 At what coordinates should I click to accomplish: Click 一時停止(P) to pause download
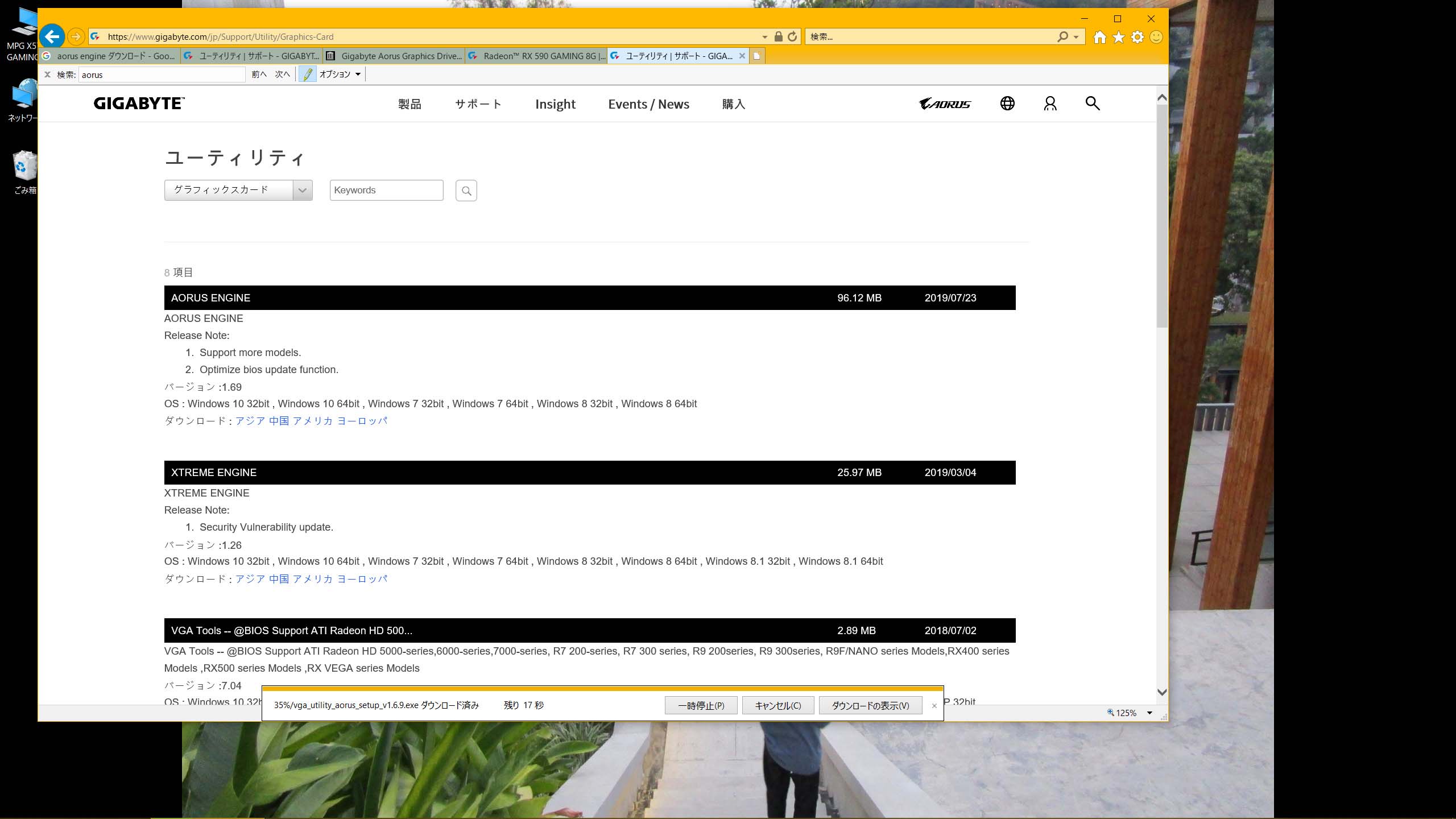tap(701, 705)
